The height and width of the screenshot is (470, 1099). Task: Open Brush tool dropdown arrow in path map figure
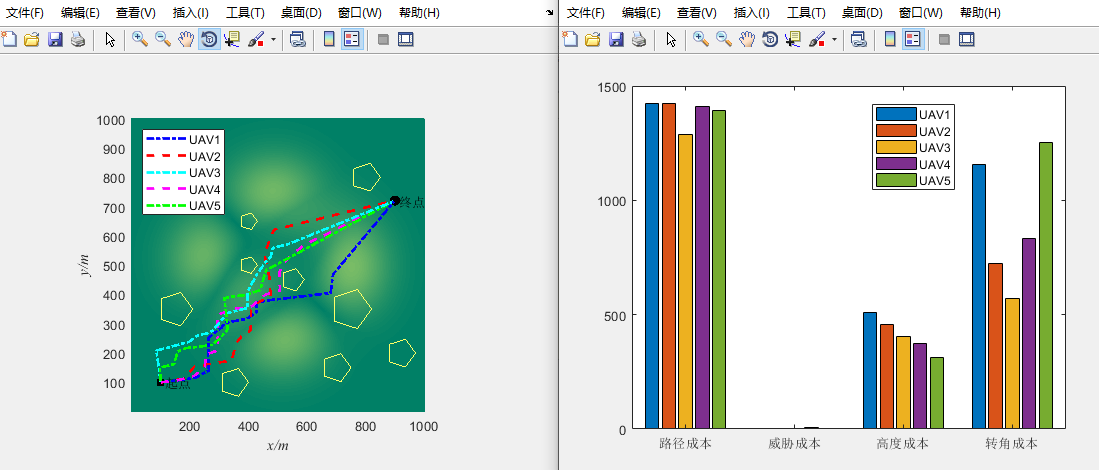pos(273,40)
